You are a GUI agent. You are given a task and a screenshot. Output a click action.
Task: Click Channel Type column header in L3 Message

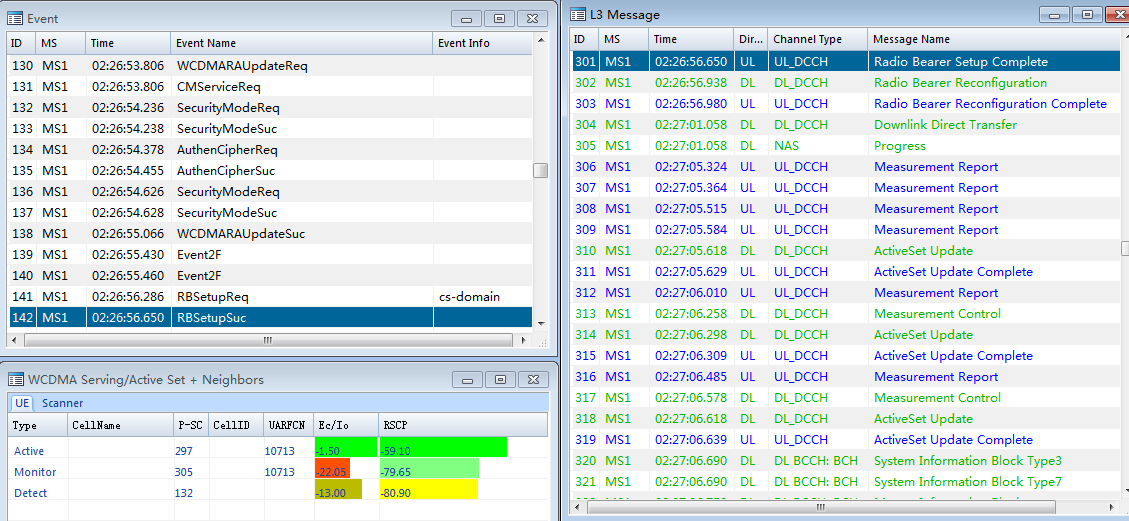(x=817, y=40)
